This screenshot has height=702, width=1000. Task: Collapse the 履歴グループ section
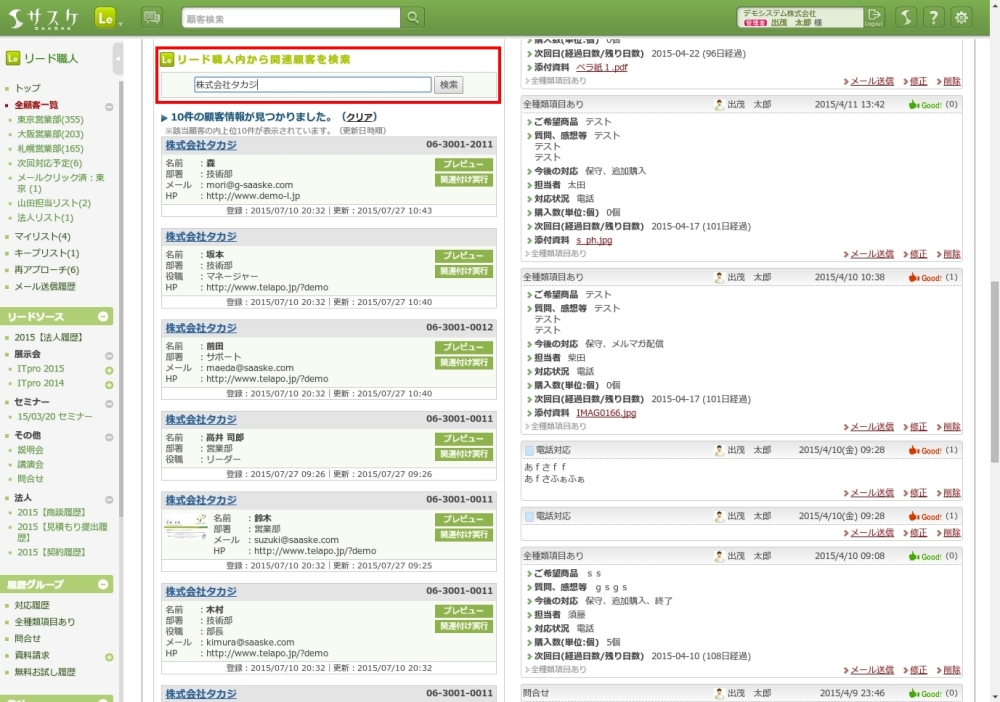click(x=103, y=584)
